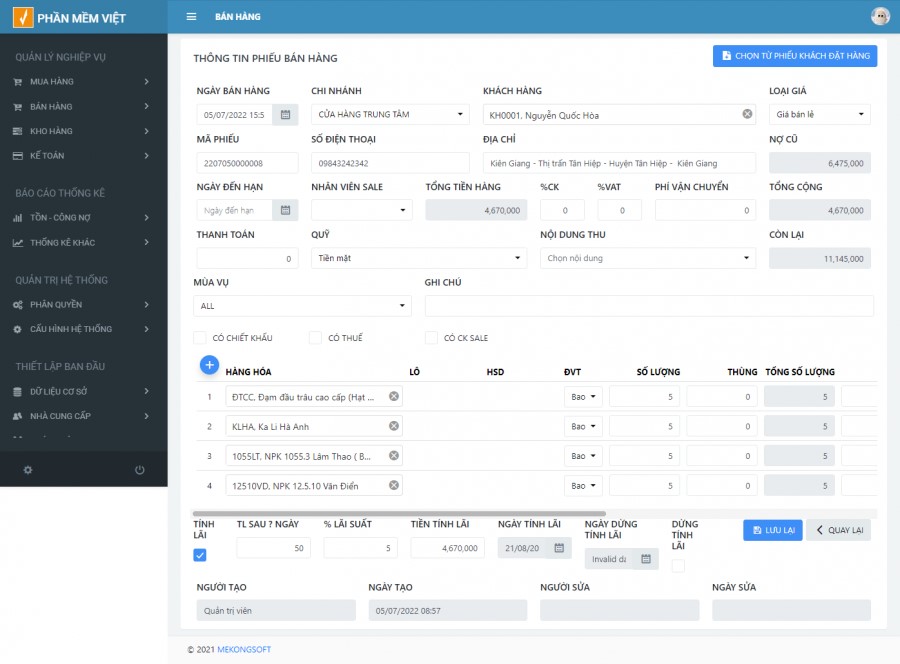Expand the Loại giá dropdown
Viewport: 900px width, 664px height.
click(x=819, y=115)
